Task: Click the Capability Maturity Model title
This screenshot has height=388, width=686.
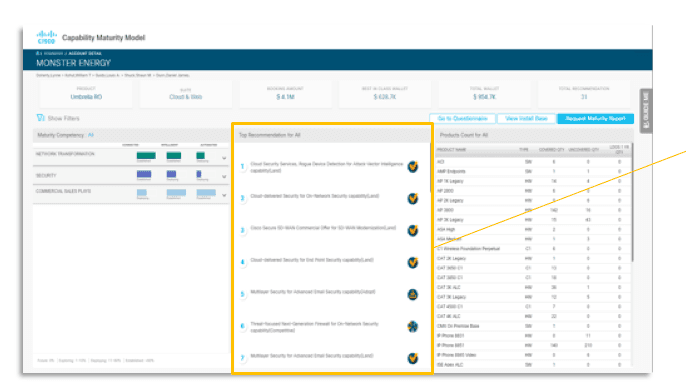Action: (x=104, y=38)
